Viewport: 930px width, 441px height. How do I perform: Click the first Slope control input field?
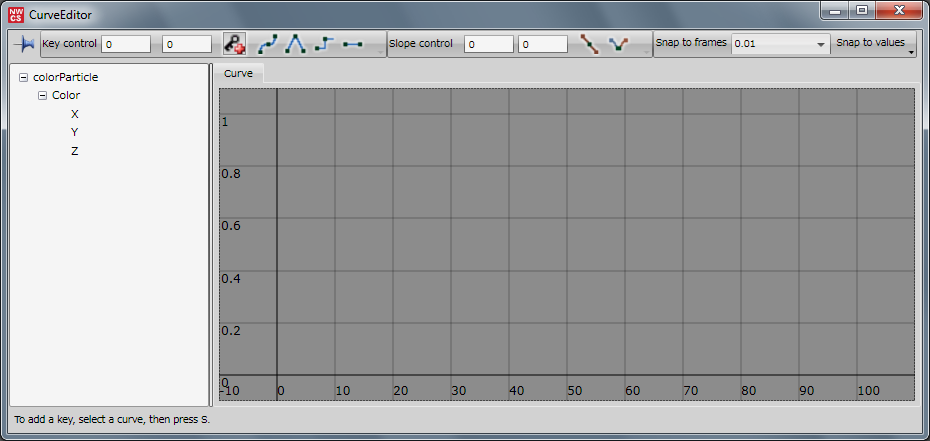(489, 45)
